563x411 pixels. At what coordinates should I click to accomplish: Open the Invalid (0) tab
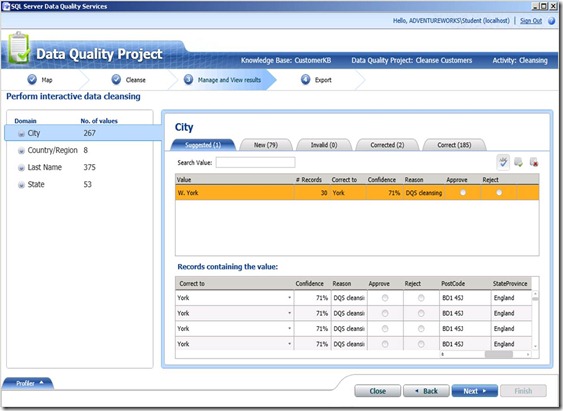click(x=324, y=145)
